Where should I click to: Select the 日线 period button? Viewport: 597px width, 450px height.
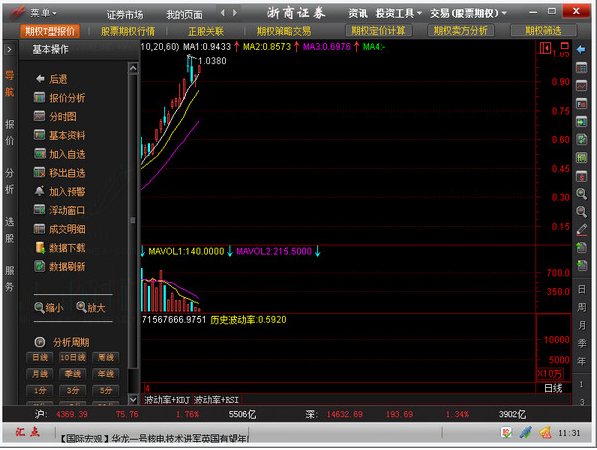(x=40, y=357)
